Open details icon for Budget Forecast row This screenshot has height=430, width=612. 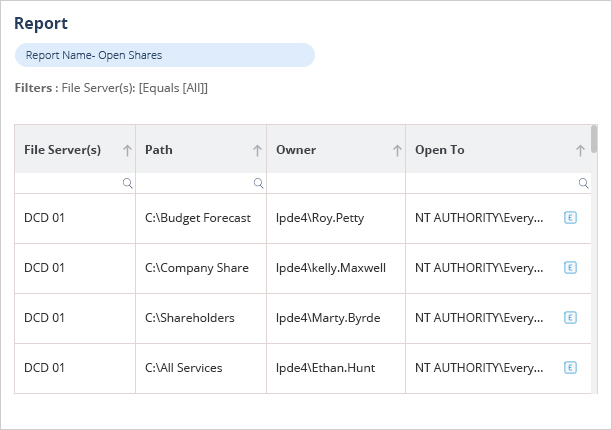570,217
